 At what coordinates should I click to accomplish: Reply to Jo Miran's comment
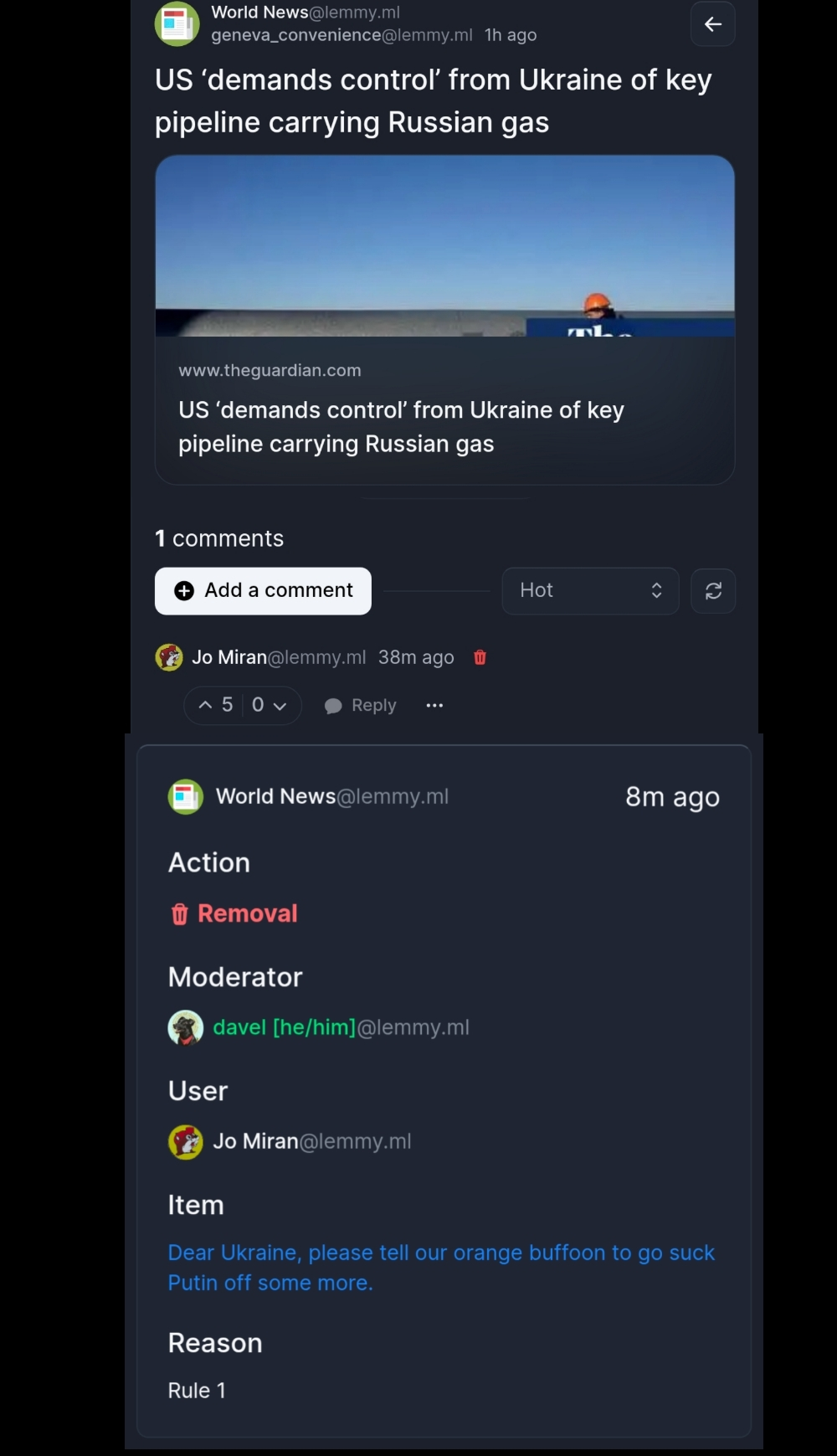[361, 706]
